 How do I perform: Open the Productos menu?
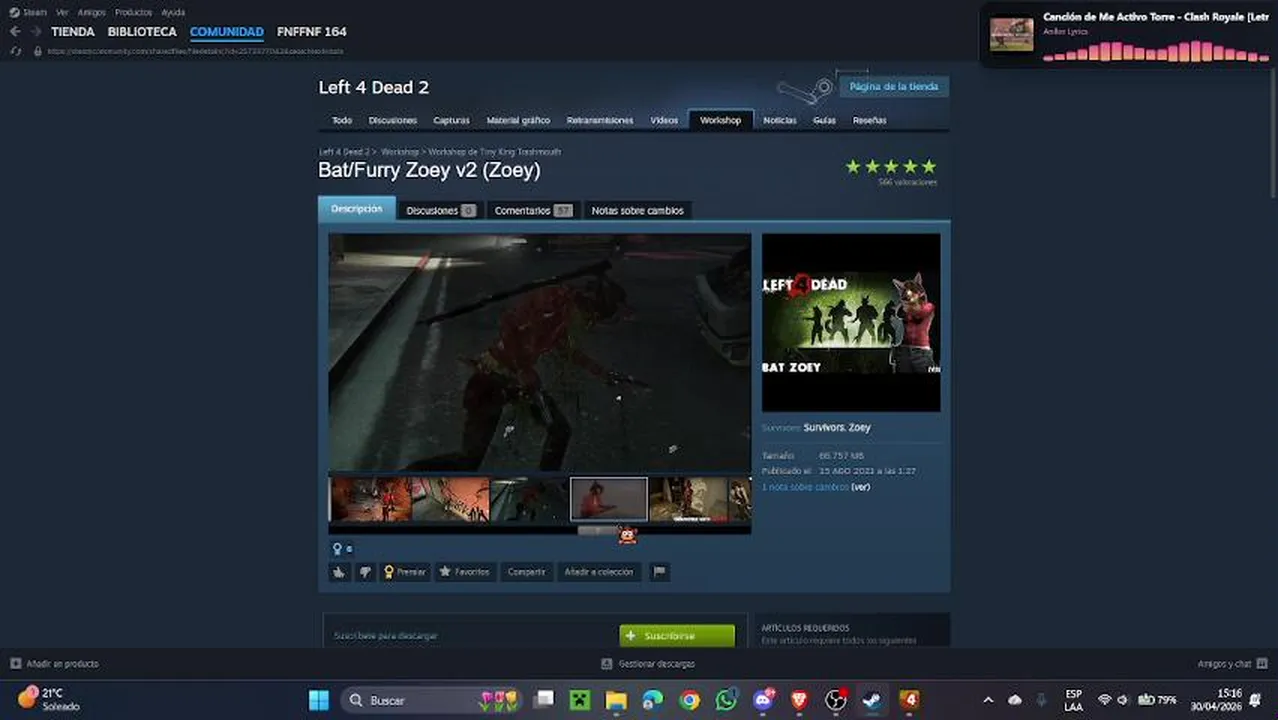tap(133, 12)
